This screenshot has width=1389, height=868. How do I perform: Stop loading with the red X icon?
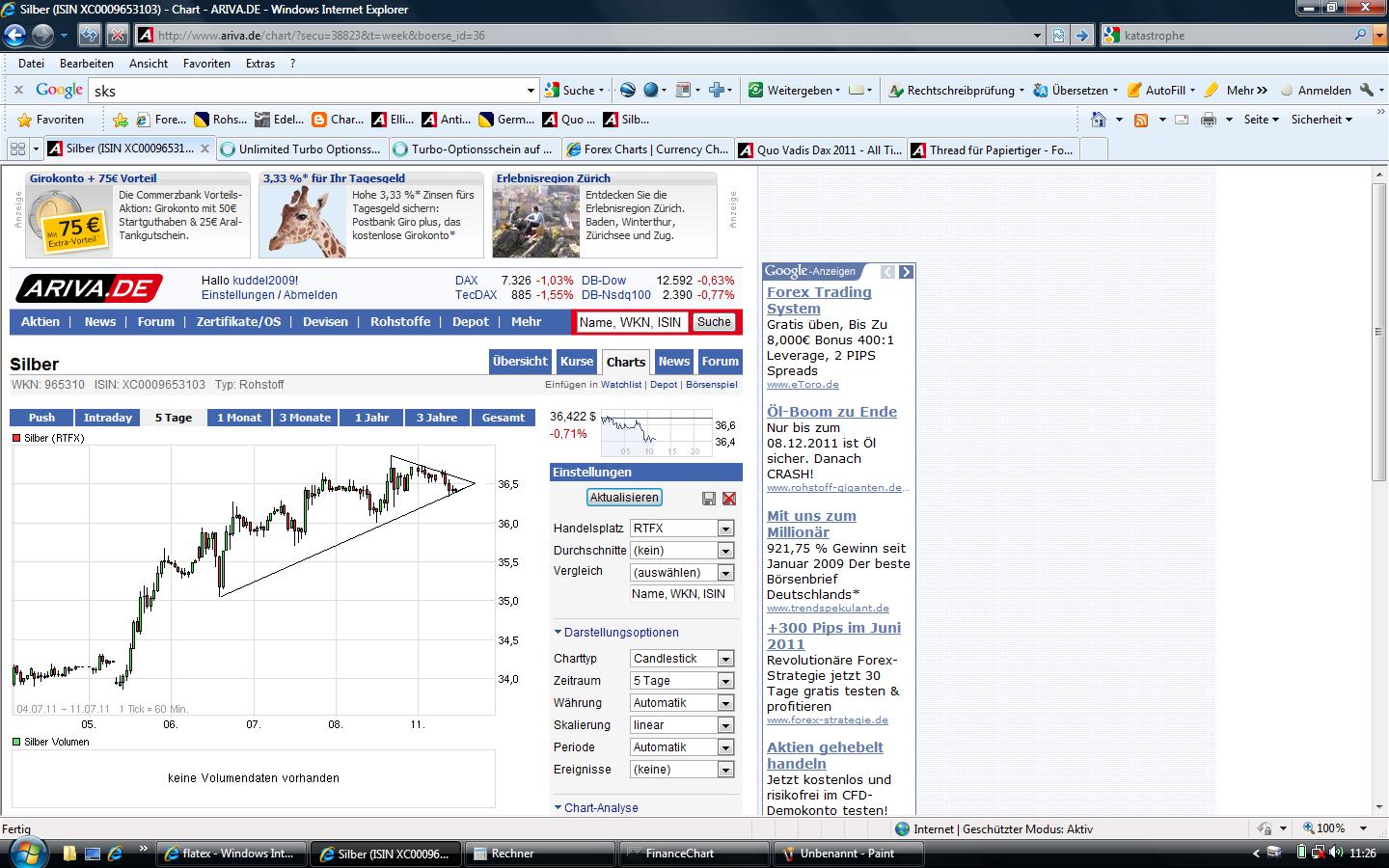tap(117, 36)
